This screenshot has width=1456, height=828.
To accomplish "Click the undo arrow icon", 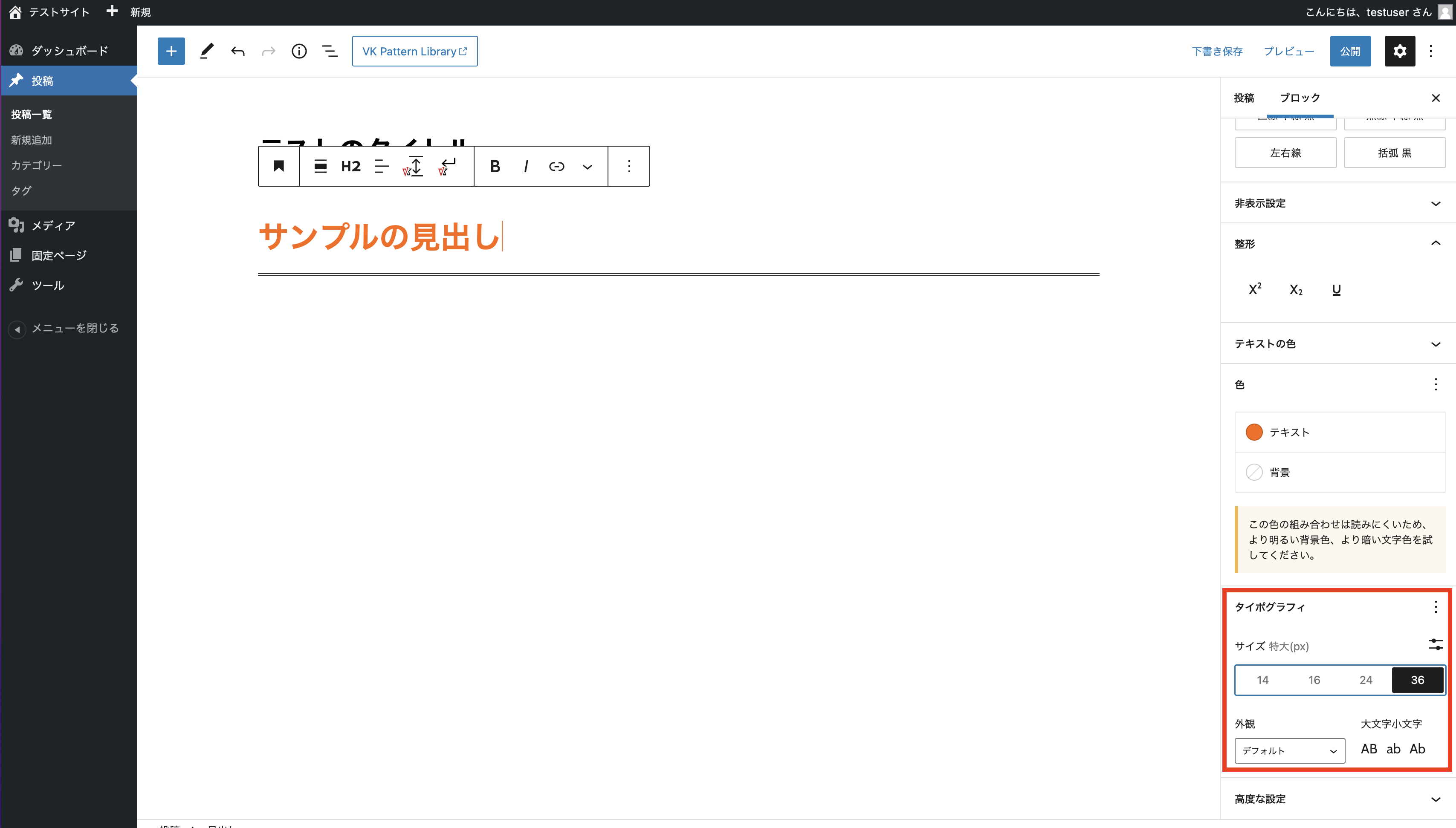I will click(238, 51).
